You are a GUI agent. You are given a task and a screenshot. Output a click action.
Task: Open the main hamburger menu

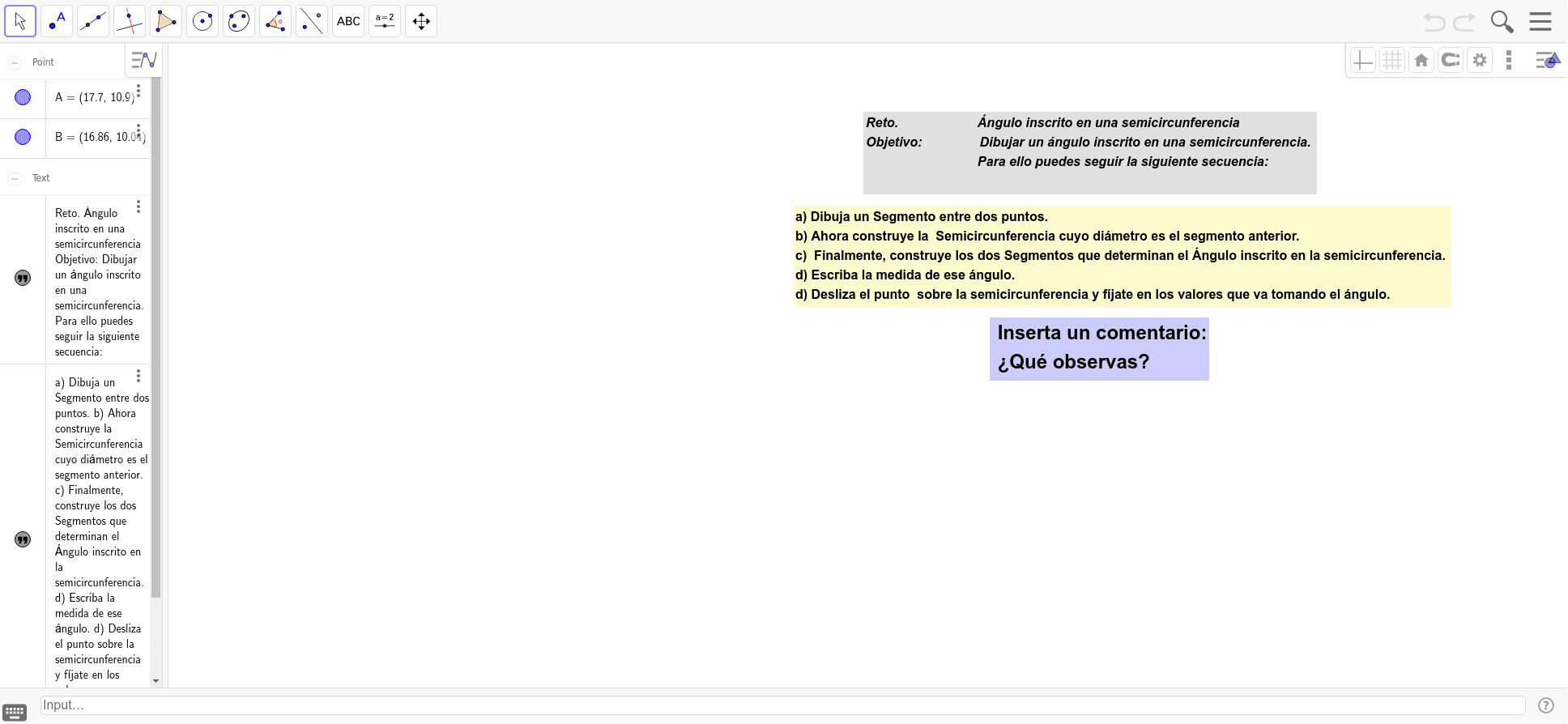tap(1540, 22)
